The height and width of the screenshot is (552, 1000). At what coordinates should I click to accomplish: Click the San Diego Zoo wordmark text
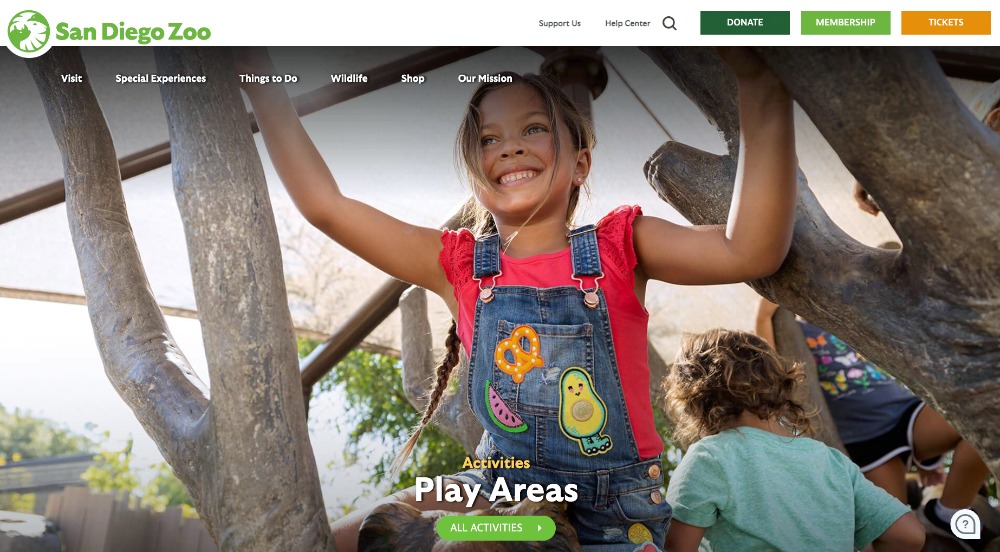[x=133, y=32]
